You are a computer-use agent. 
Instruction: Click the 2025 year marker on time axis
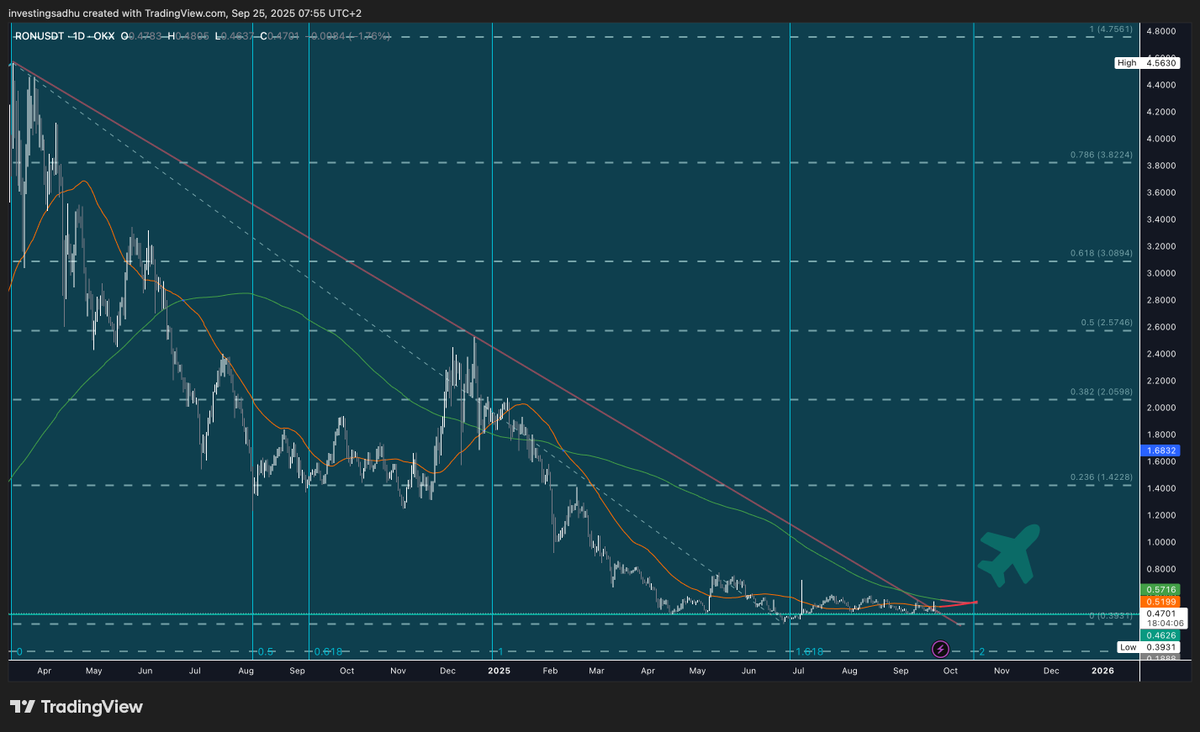[x=497, y=671]
